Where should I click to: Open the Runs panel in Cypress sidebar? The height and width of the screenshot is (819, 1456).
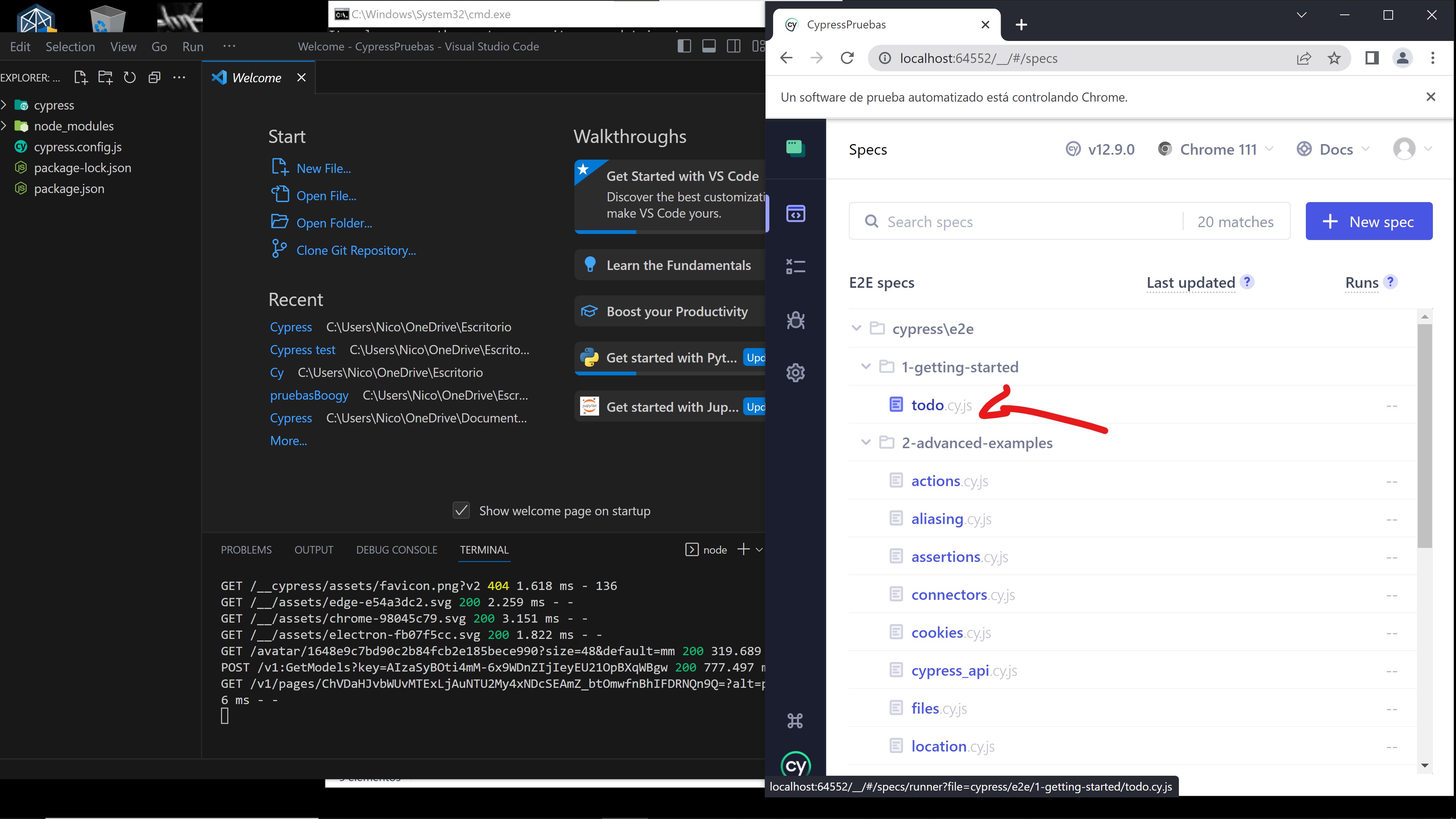tap(795, 266)
